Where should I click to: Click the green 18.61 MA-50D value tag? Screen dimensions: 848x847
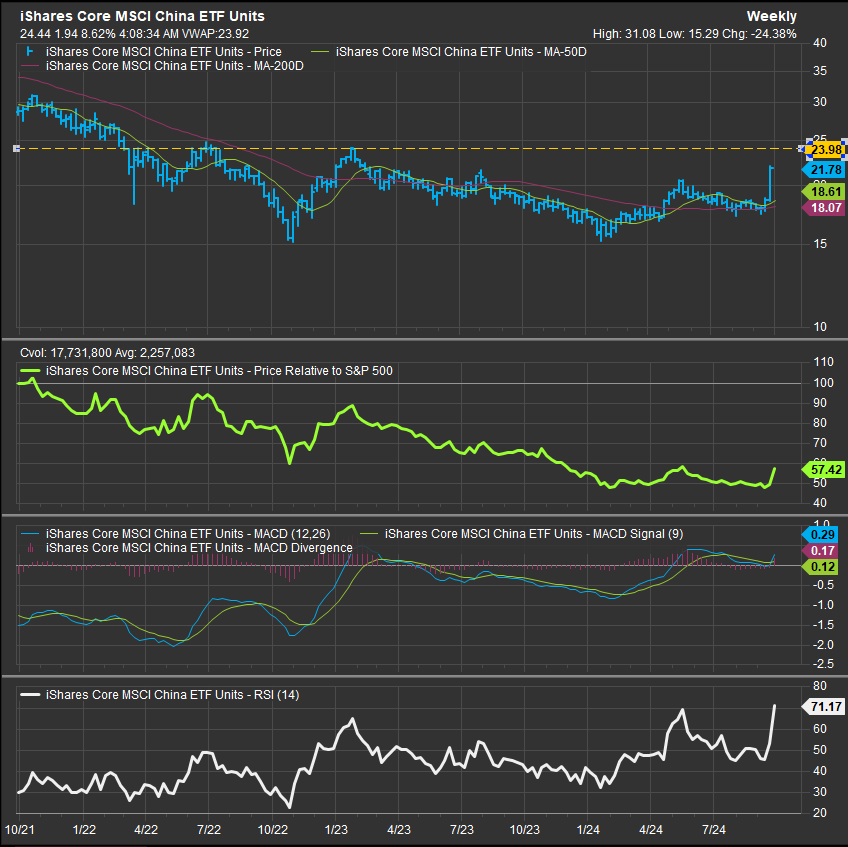coord(823,191)
